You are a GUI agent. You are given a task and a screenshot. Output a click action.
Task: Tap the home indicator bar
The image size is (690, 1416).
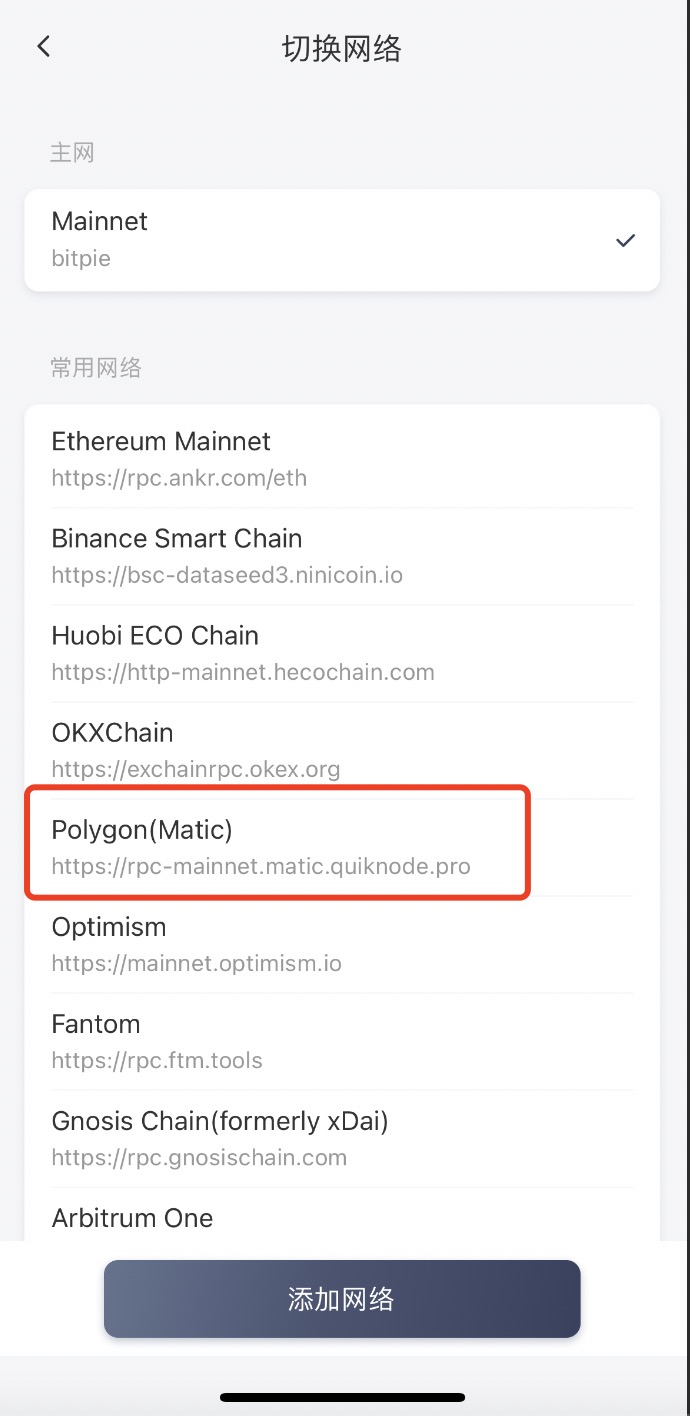coord(343,1397)
